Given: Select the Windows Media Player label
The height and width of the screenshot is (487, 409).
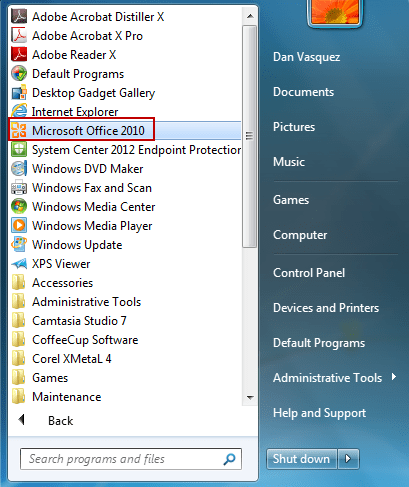Looking at the screenshot, I should click(92, 226).
